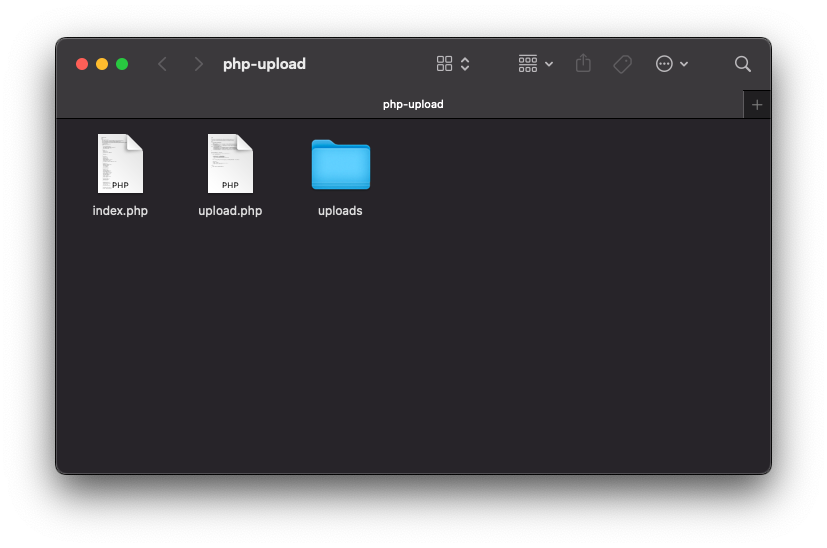Expand the More actions dropdown chevron
827x548 pixels.
pyautogui.click(x=684, y=64)
